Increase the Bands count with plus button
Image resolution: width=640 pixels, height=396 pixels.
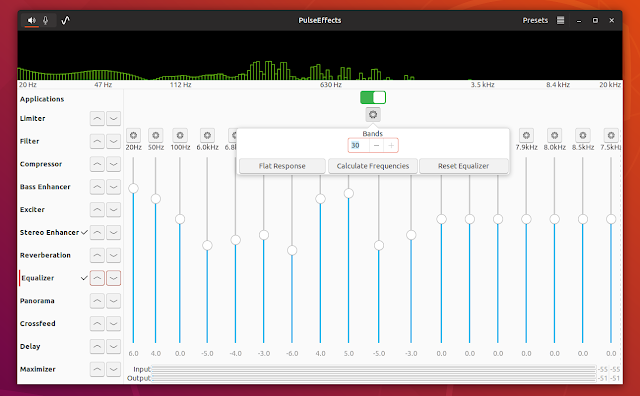(x=391, y=145)
